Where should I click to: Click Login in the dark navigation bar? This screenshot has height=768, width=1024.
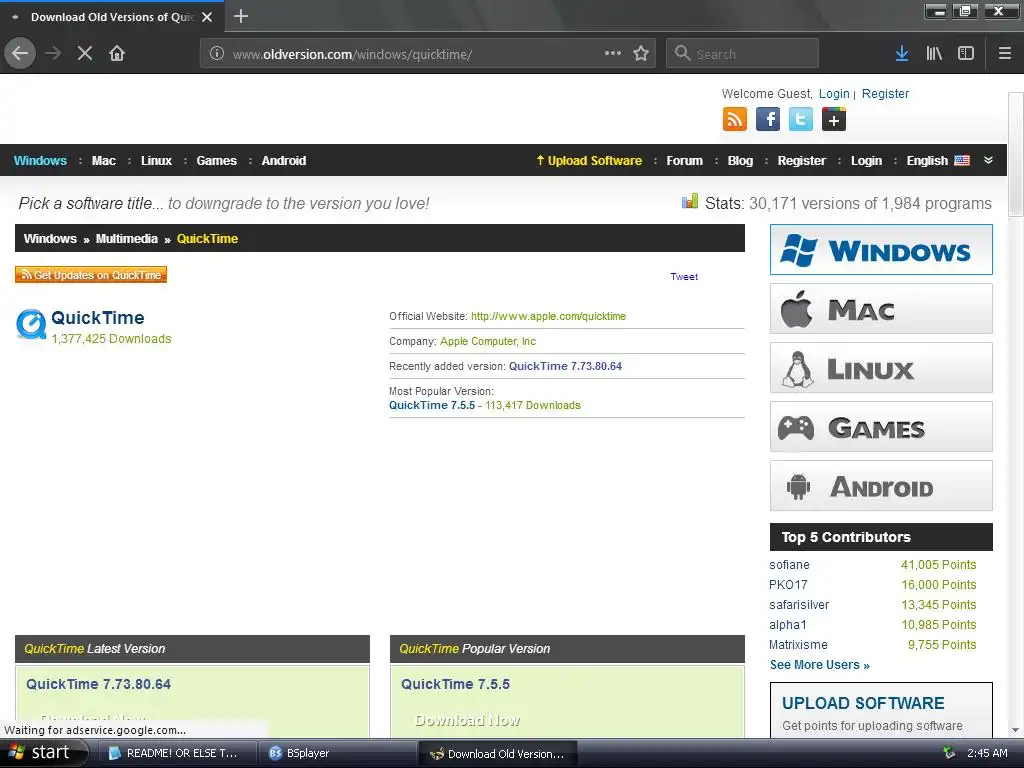866,161
